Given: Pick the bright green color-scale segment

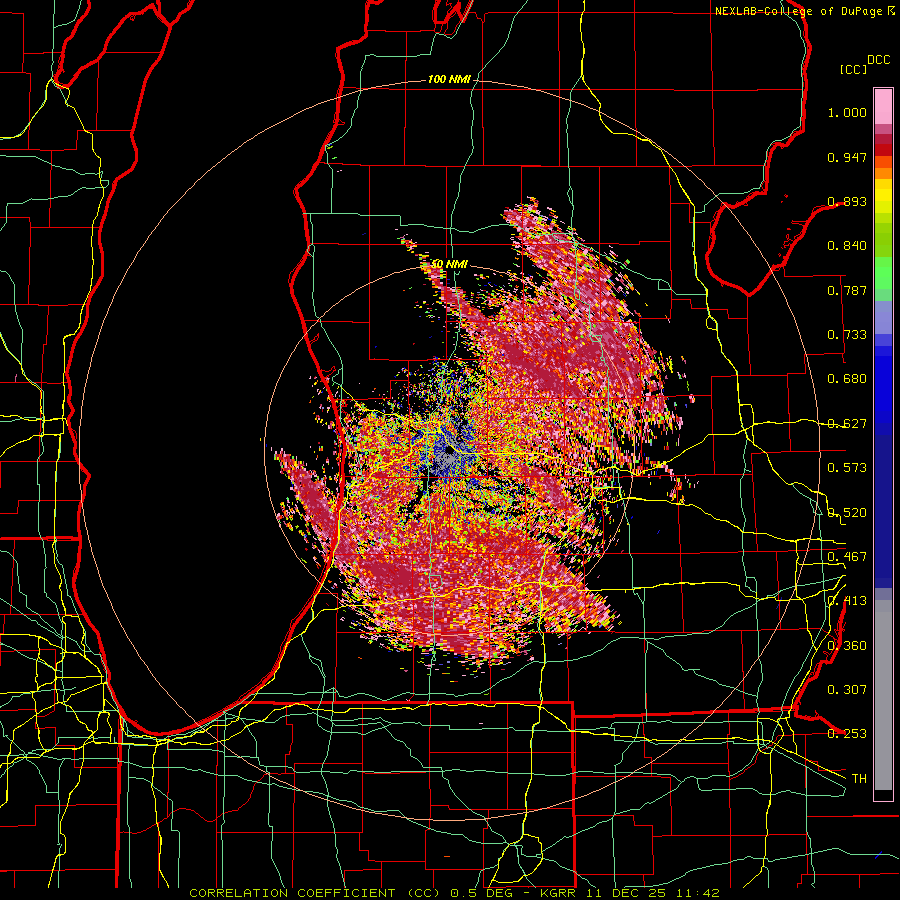Looking at the screenshot, I should click(883, 273).
